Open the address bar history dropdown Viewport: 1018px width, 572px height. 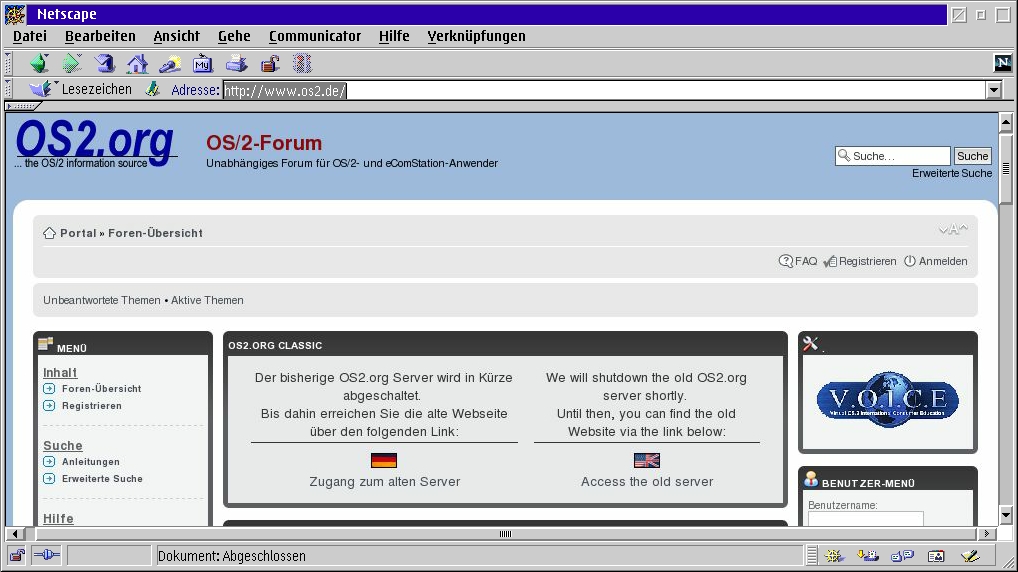(994, 90)
